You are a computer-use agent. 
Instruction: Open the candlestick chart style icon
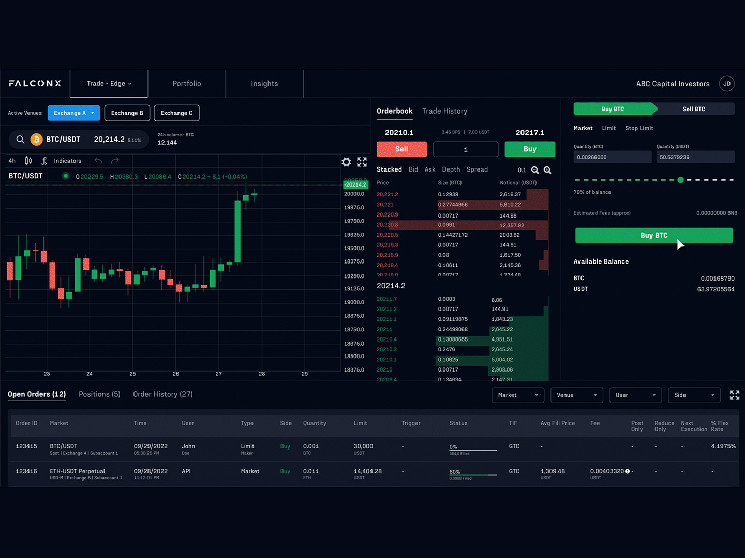pos(29,161)
